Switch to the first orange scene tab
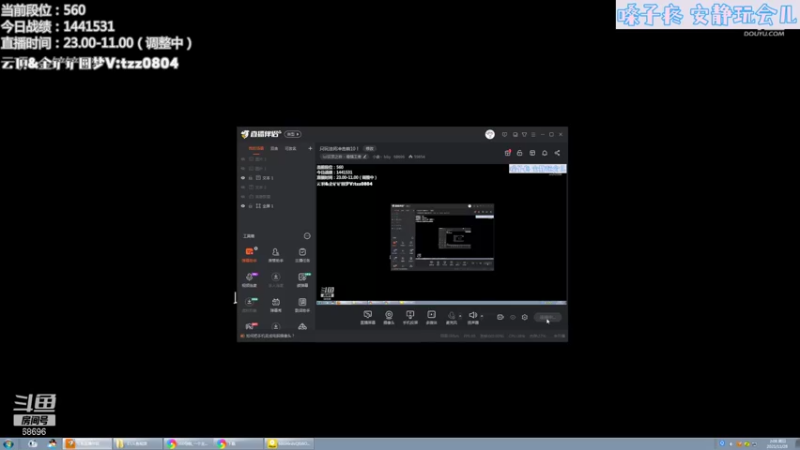Viewport: 800px width, 450px height. tap(256, 148)
